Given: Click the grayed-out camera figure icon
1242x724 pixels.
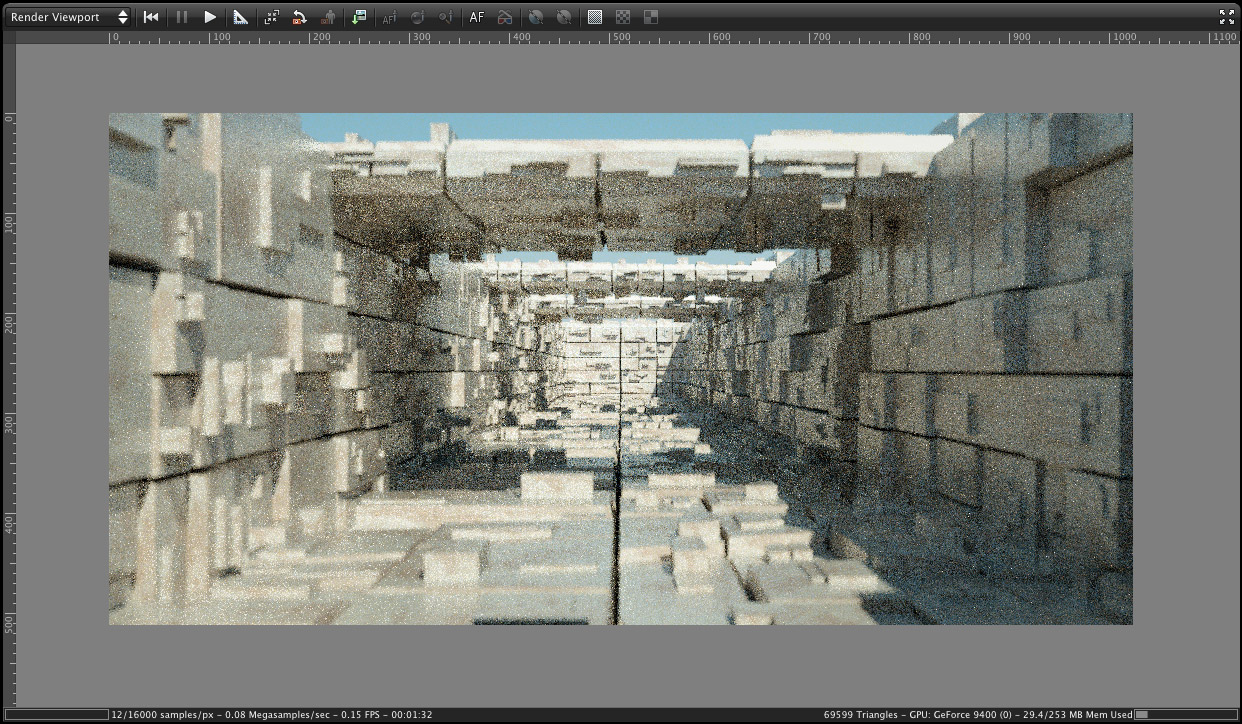Looking at the screenshot, I should [328, 17].
